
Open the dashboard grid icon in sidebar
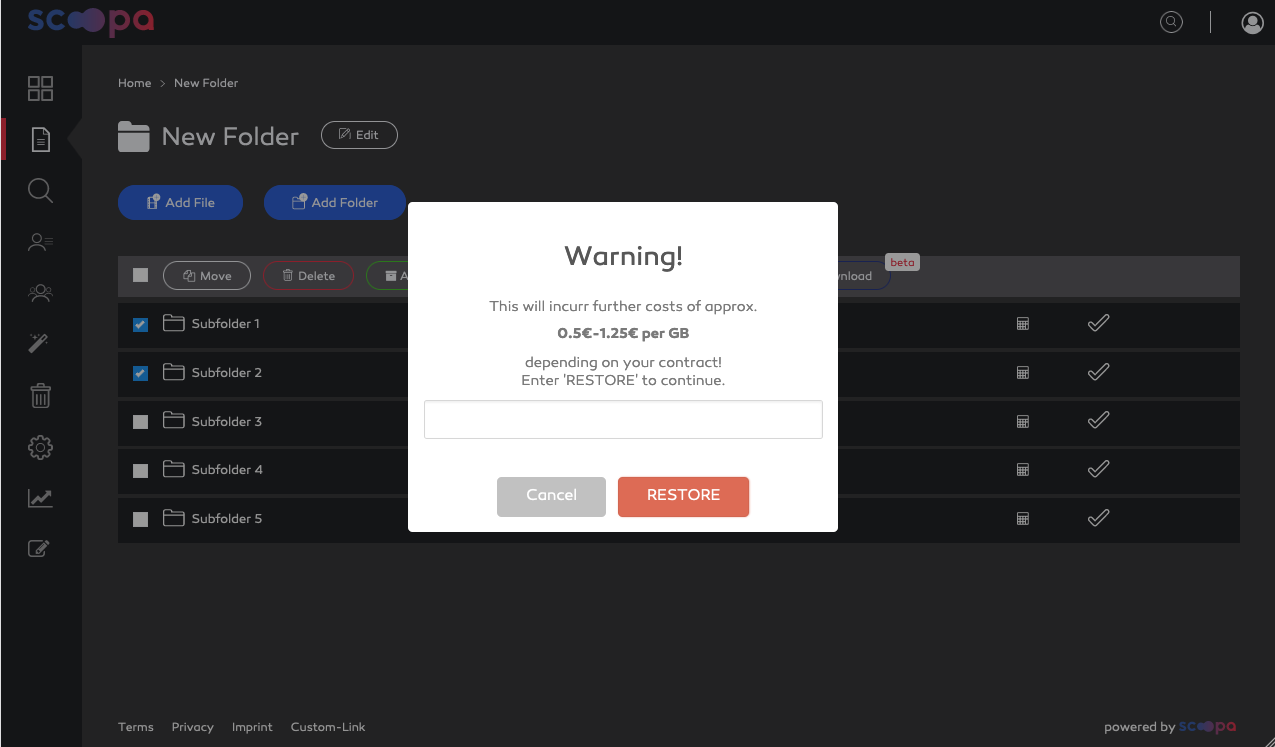tap(40, 88)
